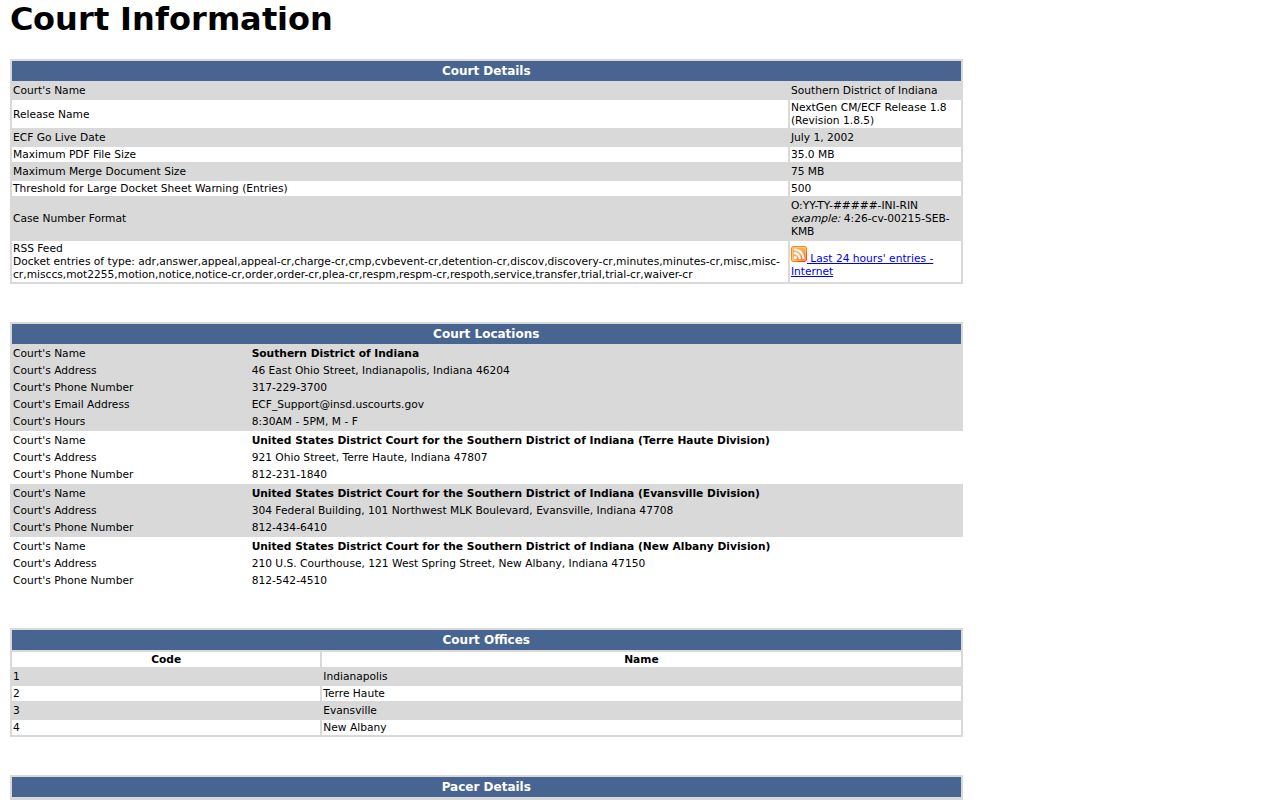Click the Terre Haute Division court name
1280x800 pixels.
511,440
